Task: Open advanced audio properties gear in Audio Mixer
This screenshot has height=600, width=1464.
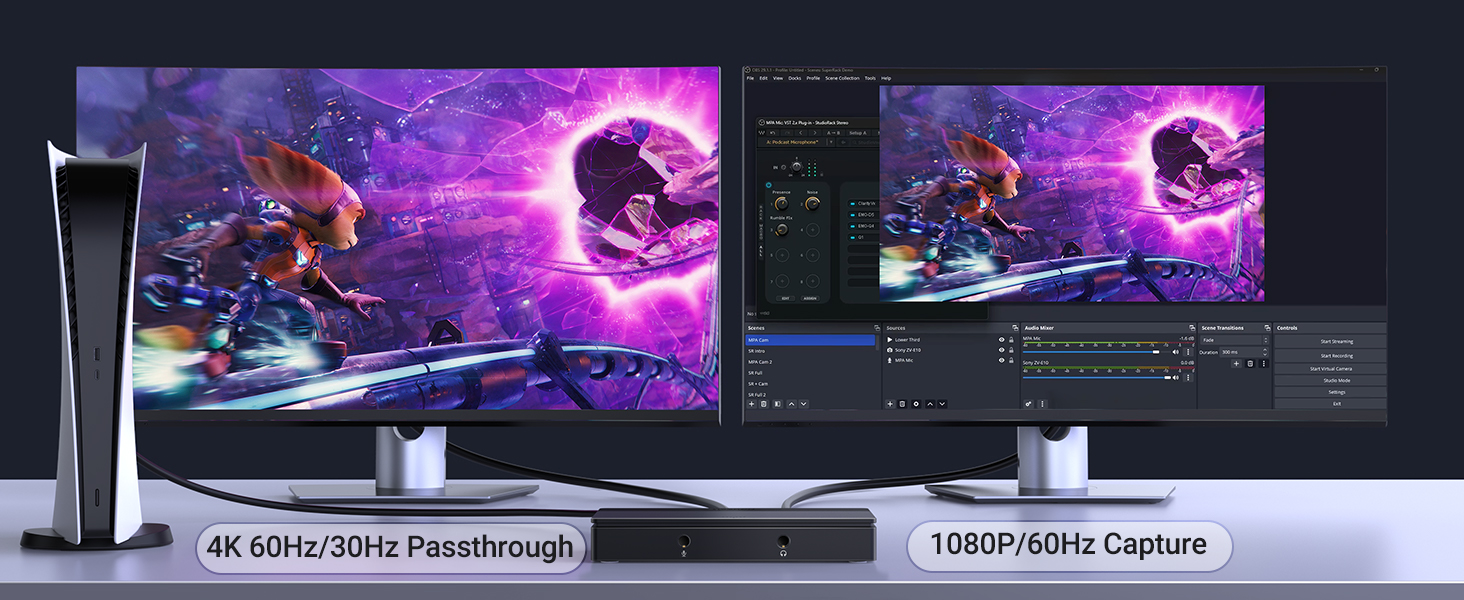Action: coord(1028,405)
